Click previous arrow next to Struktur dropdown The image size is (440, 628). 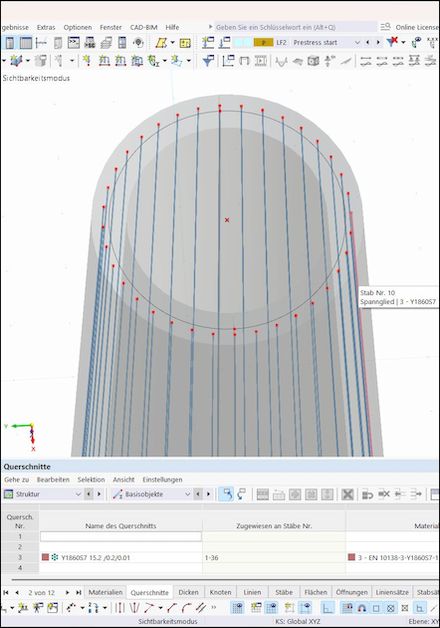coord(89,494)
